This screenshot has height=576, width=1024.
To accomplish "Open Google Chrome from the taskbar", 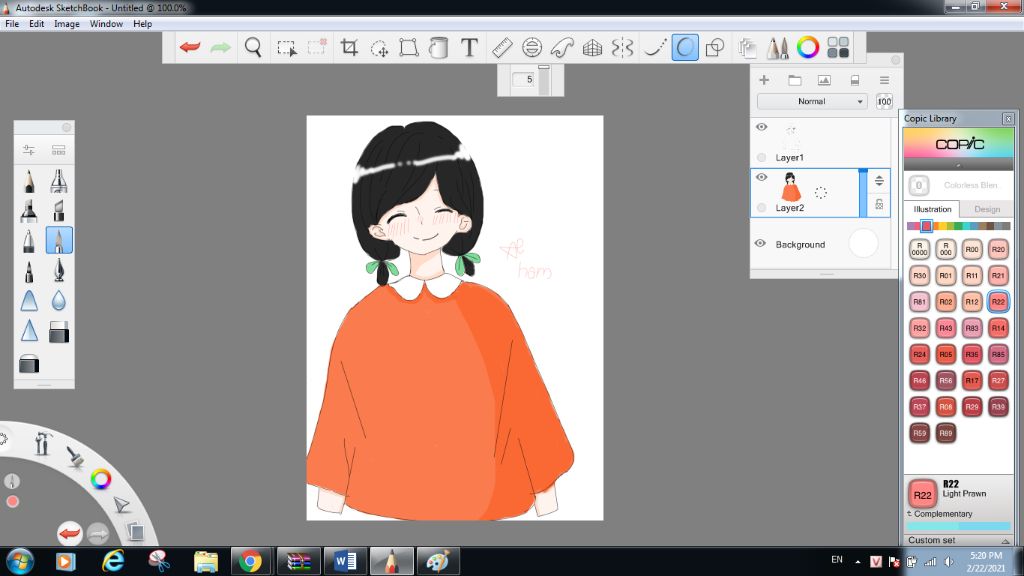I will click(x=250, y=561).
